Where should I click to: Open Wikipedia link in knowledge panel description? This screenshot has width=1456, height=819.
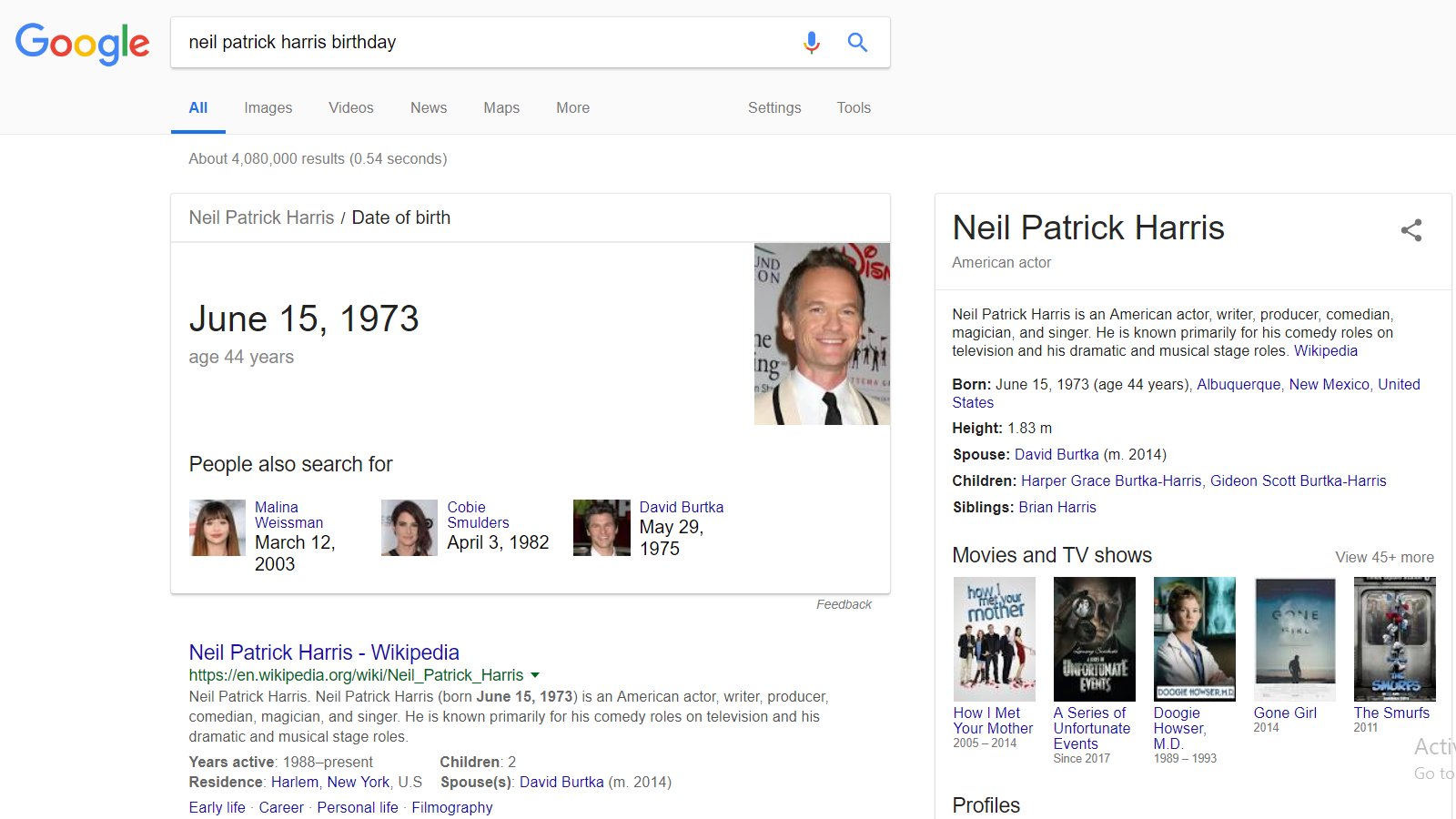click(x=1326, y=350)
